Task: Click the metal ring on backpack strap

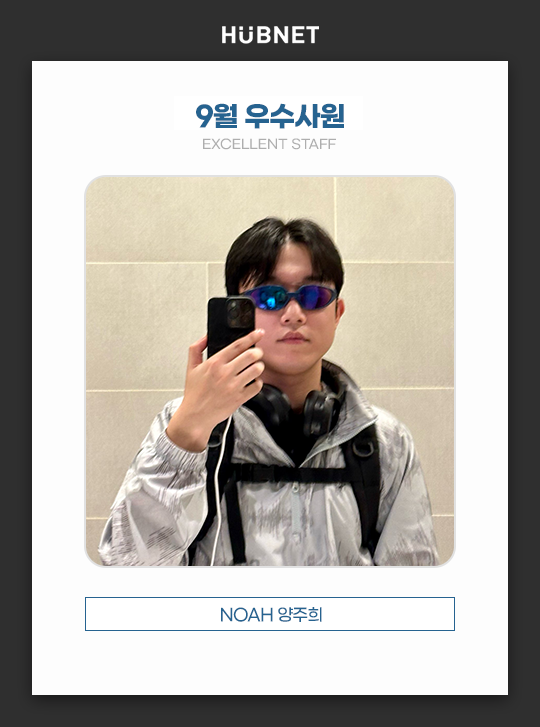Action: (362, 447)
